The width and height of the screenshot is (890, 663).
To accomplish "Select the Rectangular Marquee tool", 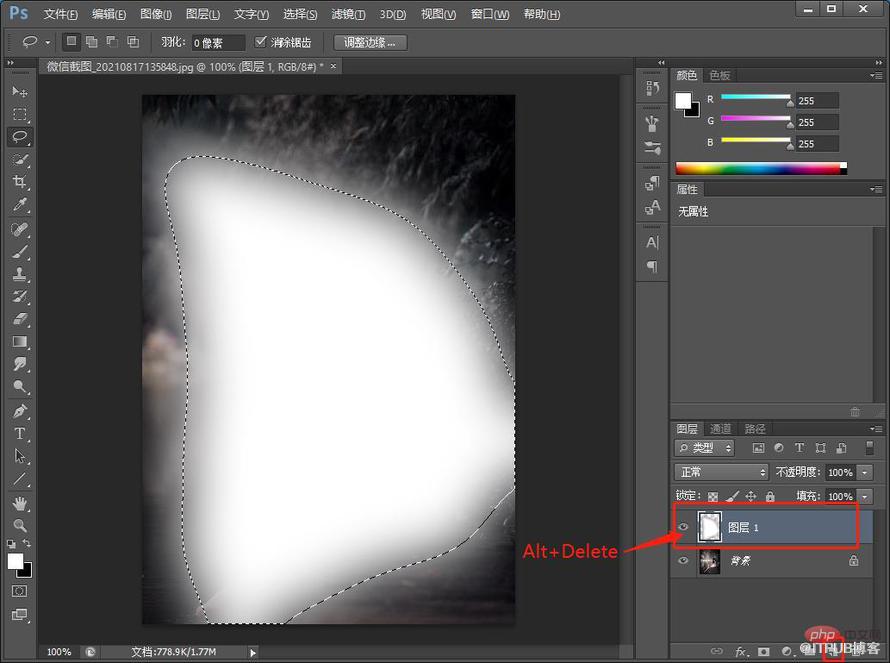I will pos(20,114).
